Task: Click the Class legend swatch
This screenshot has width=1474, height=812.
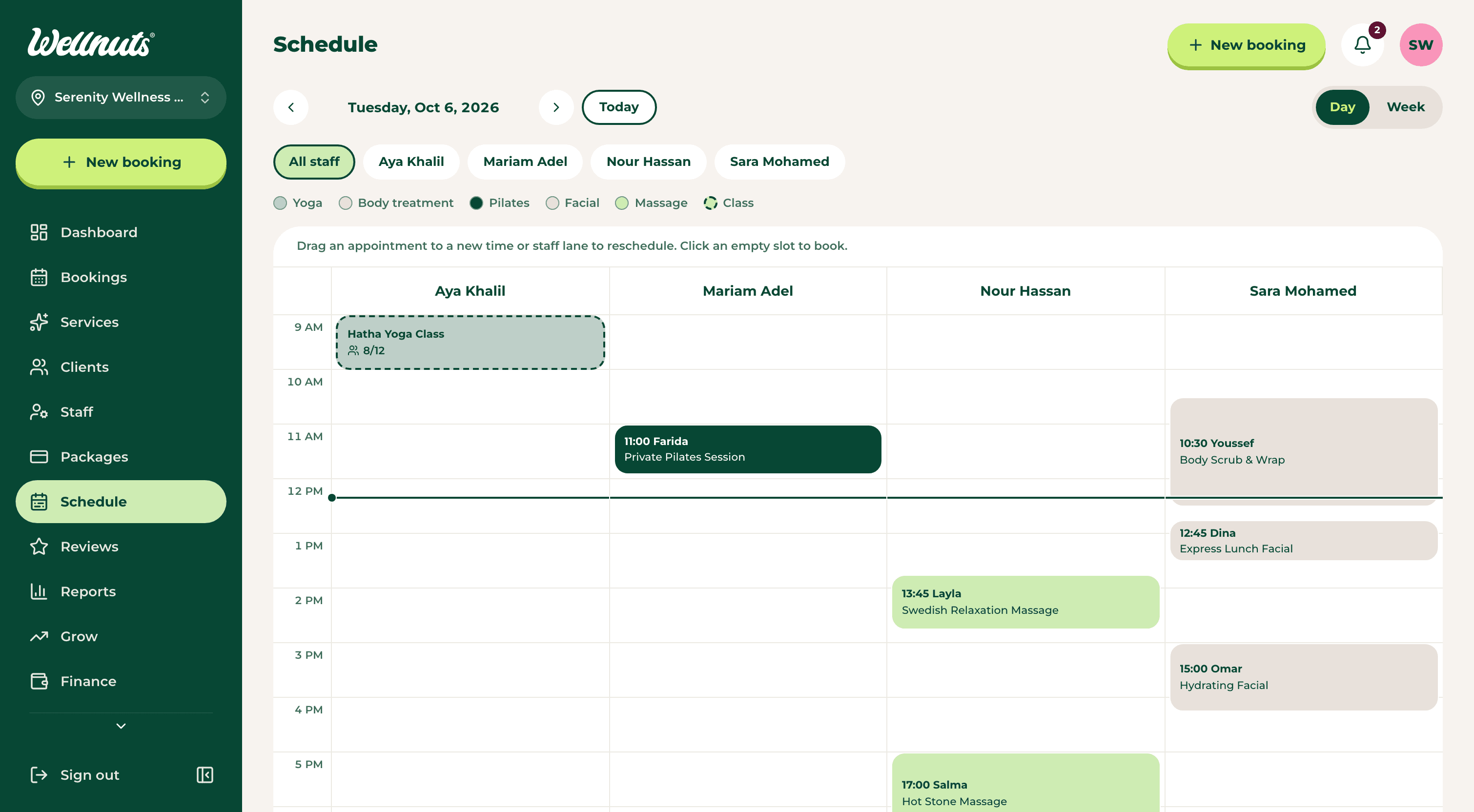Action: (x=710, y=203)
